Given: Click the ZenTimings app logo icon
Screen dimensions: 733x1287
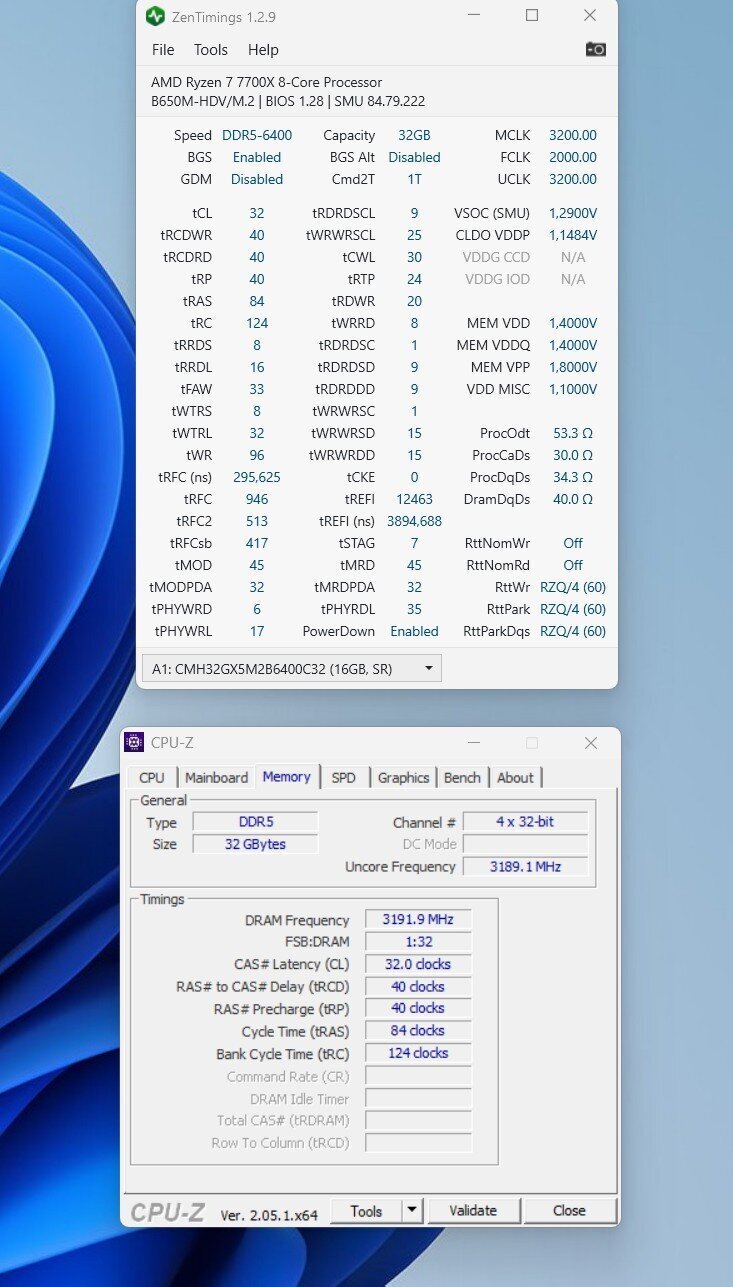Looking at the screenshot, I should (x=155, y=16).
